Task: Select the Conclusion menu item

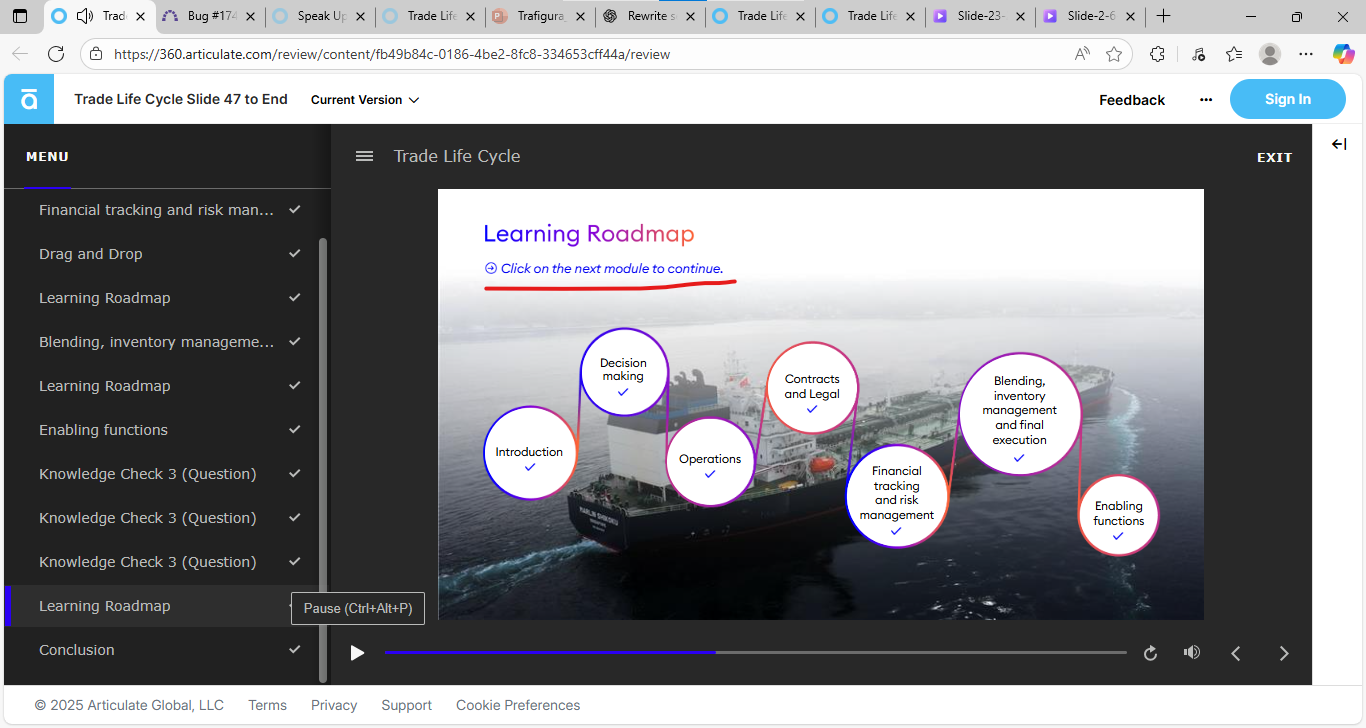Action: (77, 650)
